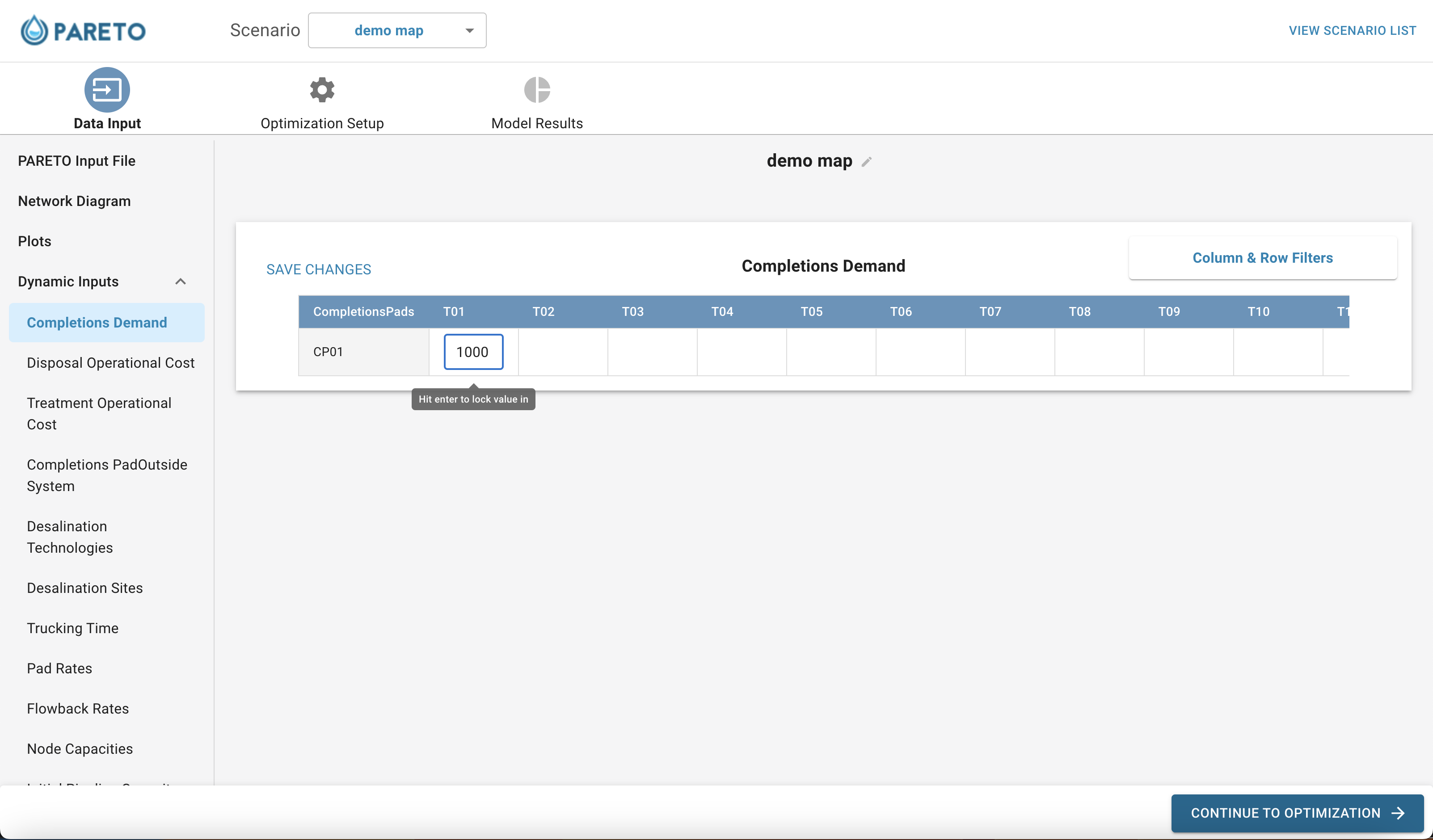The image size is (1433, 840).
Task: Click the demo map title text
Action: 809,161
